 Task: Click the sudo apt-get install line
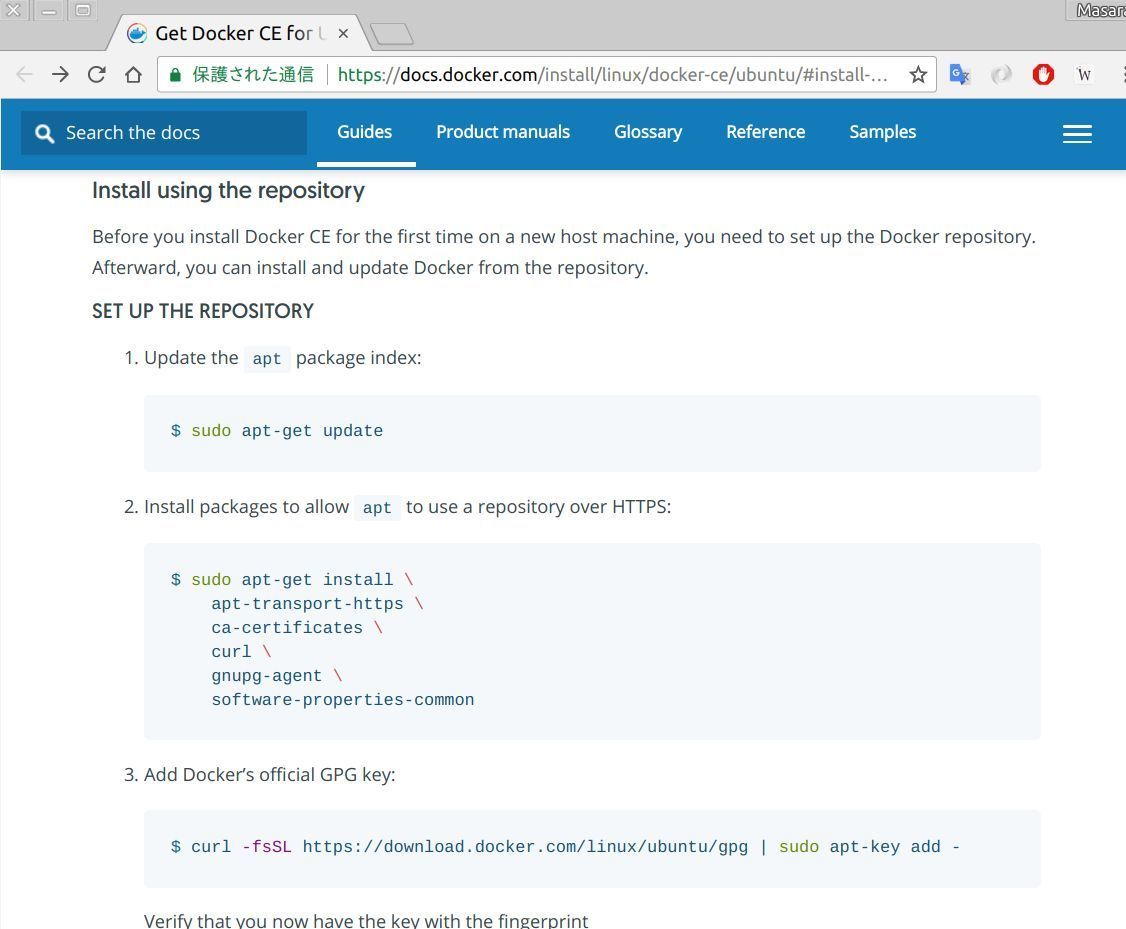[x=292, y=579]
